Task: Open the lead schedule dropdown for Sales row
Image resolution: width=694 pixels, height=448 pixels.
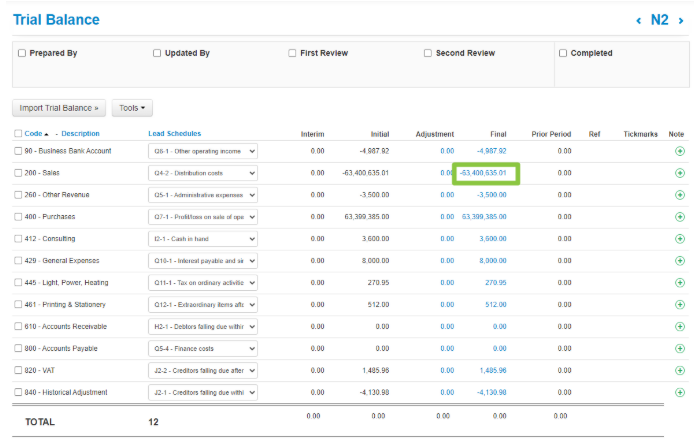Action: click(x=203, y=173)
